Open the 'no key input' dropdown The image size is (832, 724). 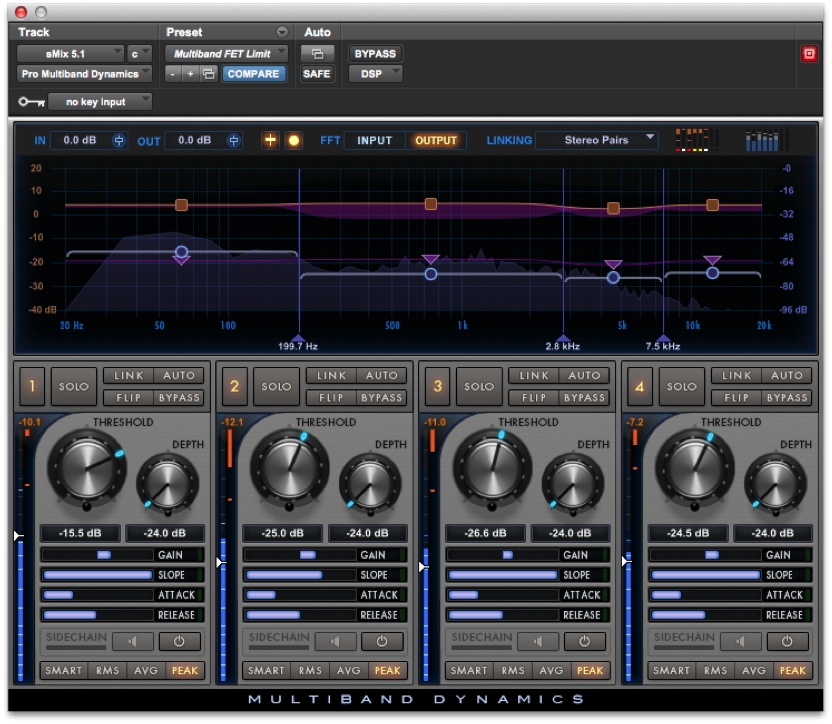point(100,101)
